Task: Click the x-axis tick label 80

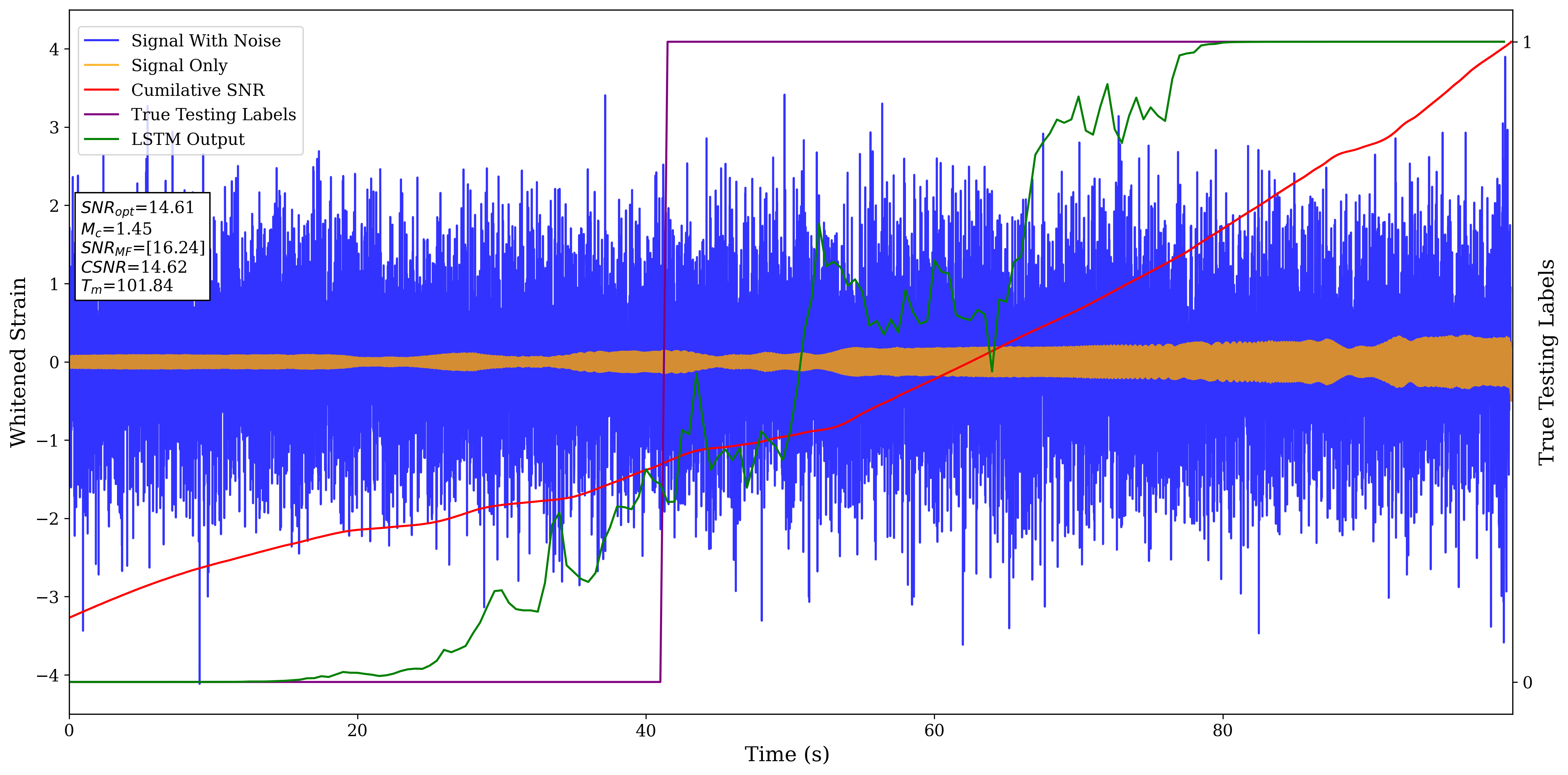Action: pyautogui.click(x=1222, y=731)
